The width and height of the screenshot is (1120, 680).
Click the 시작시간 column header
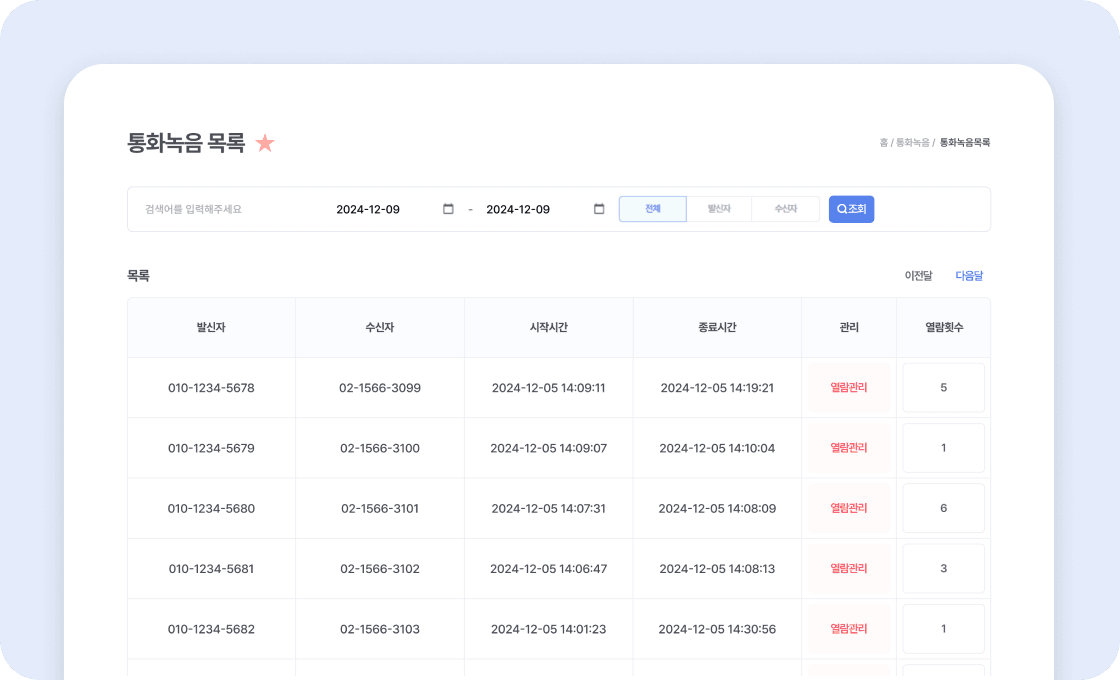coord(549,327)
